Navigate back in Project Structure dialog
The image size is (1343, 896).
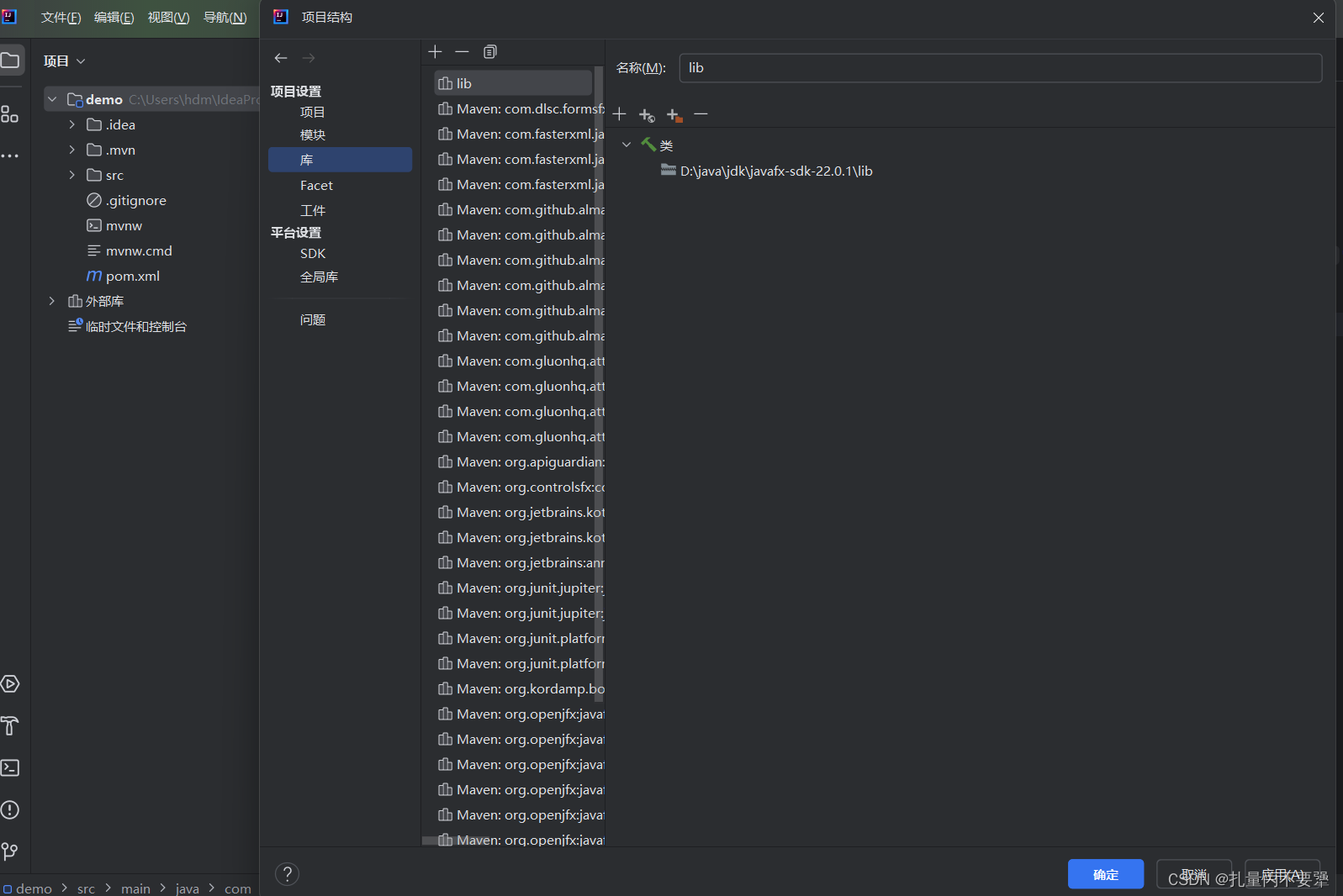[281, 58]
